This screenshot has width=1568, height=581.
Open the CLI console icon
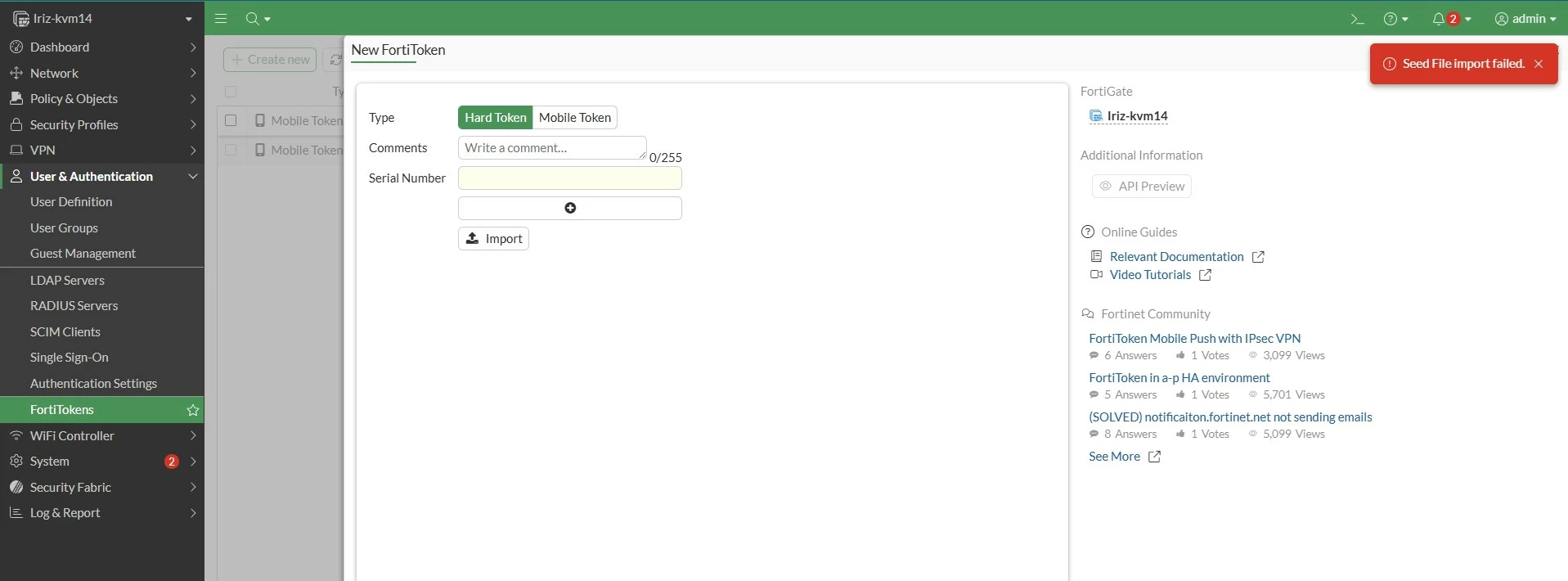[1357, 19]
